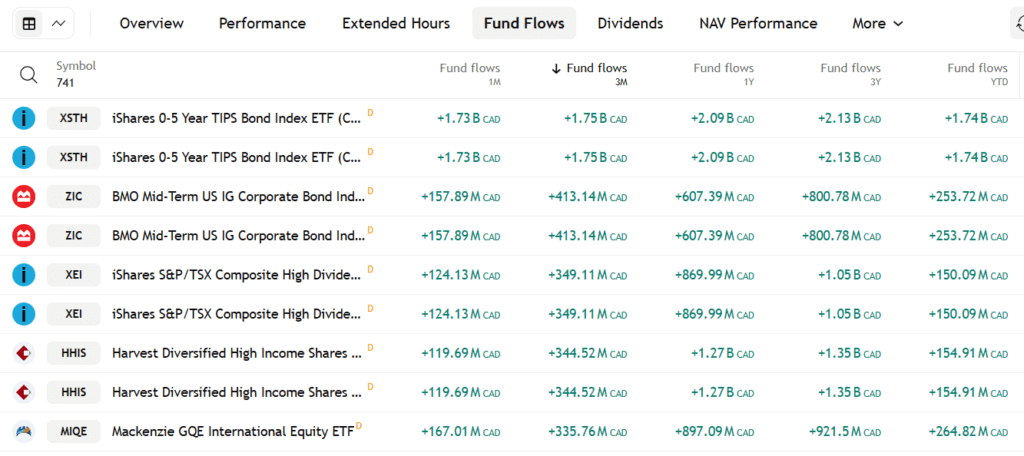
Task: Select the NAV Performance tab
Action: (x=758, y=23)
